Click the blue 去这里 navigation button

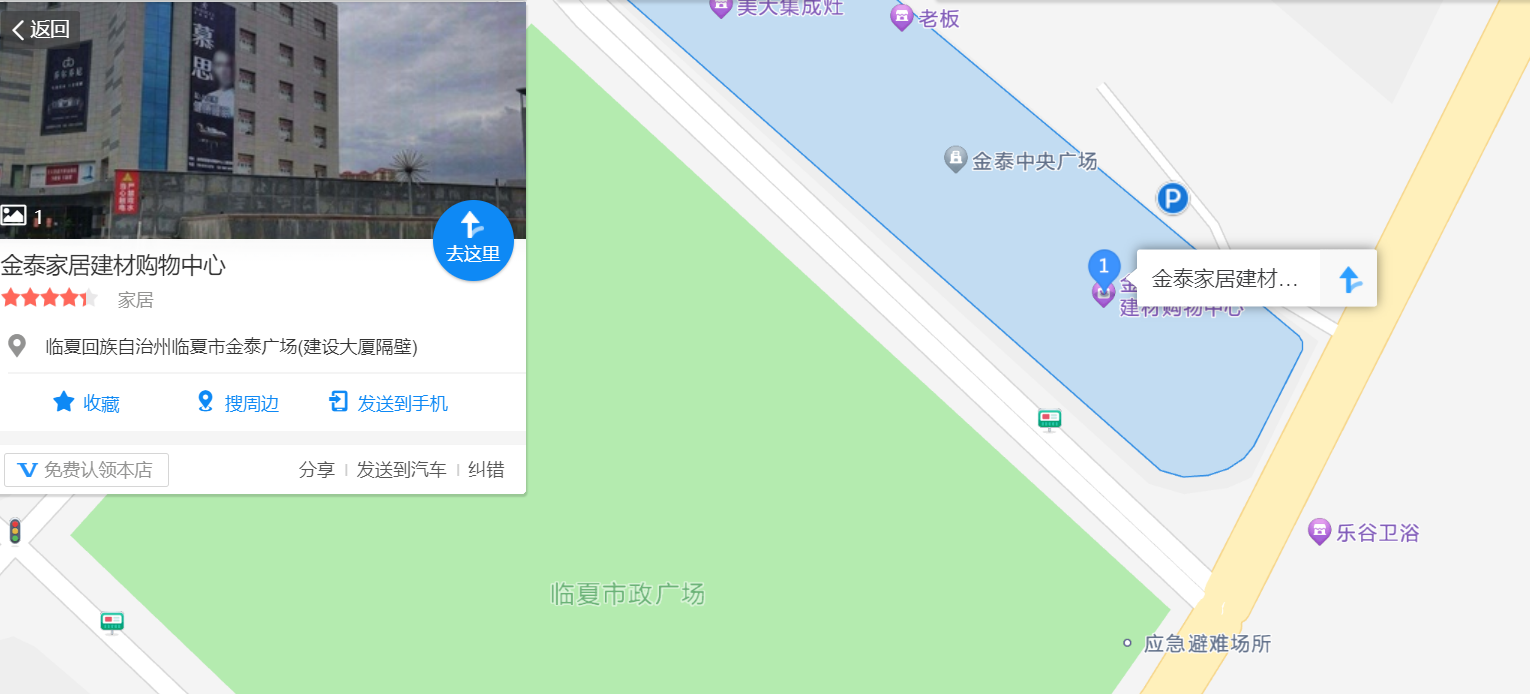[473, 241]
